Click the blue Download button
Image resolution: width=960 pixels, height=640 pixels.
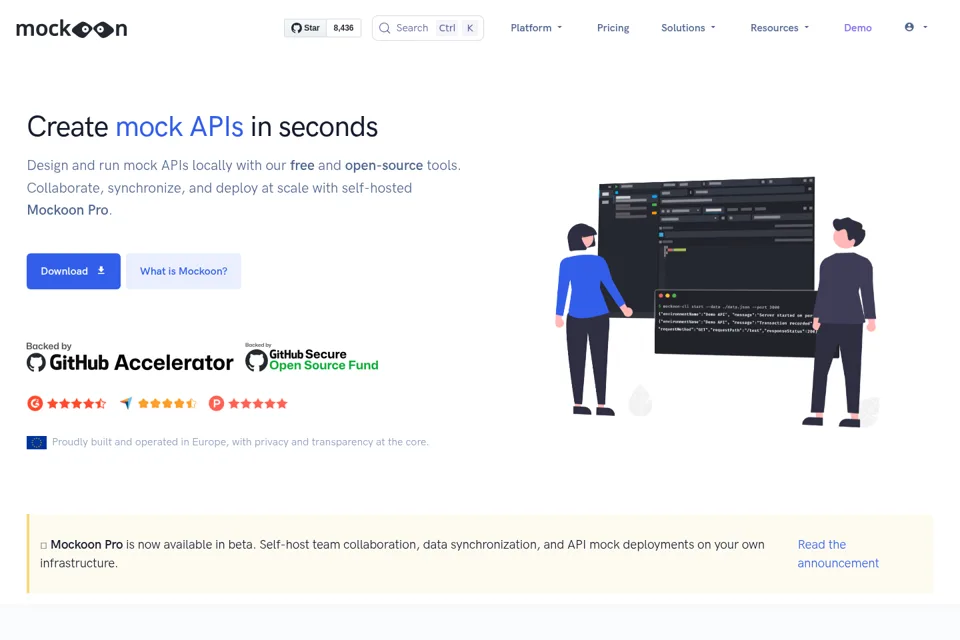click(x=73, y=271)
